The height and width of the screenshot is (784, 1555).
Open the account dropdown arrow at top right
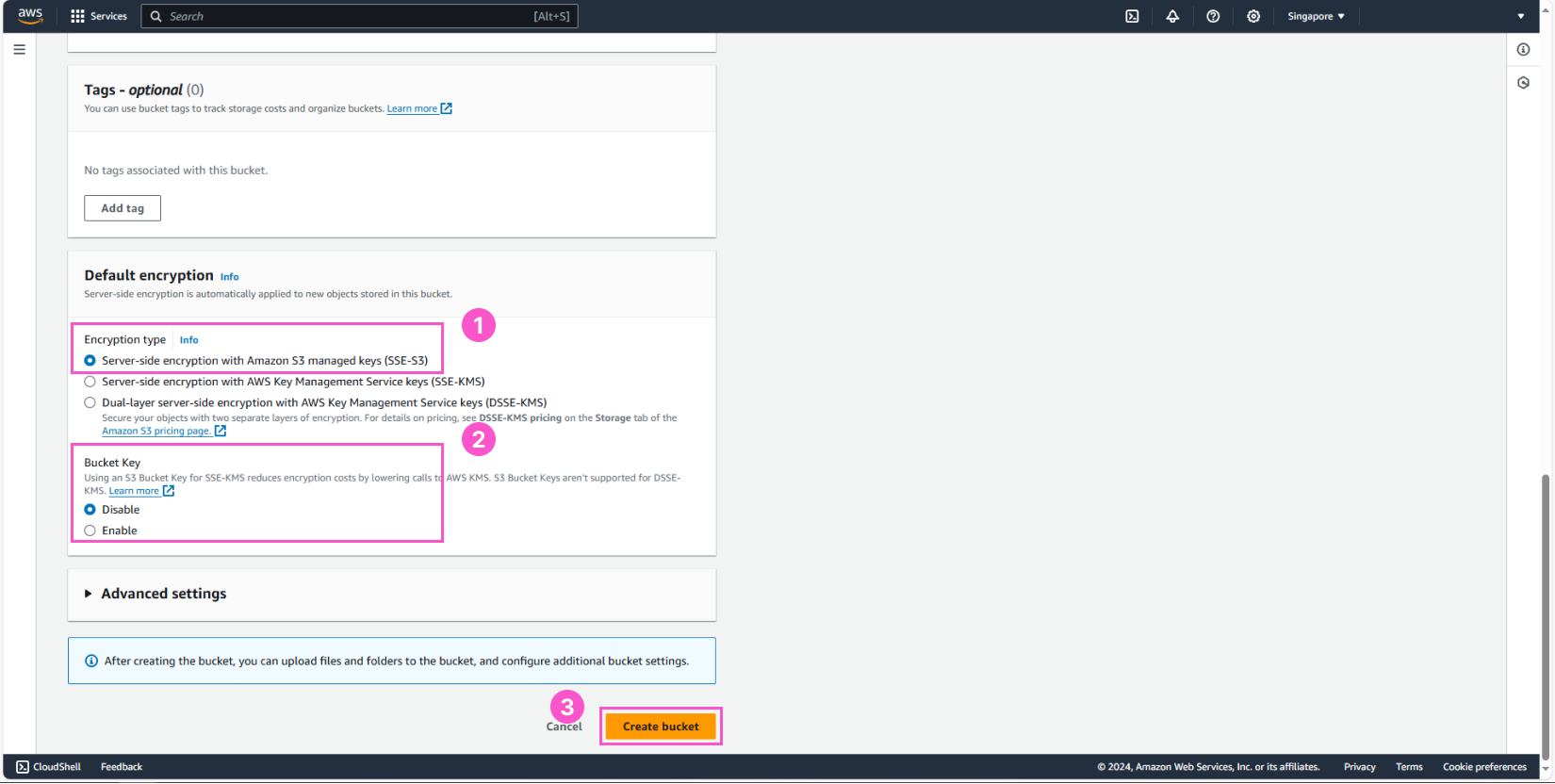point(1520,16)
